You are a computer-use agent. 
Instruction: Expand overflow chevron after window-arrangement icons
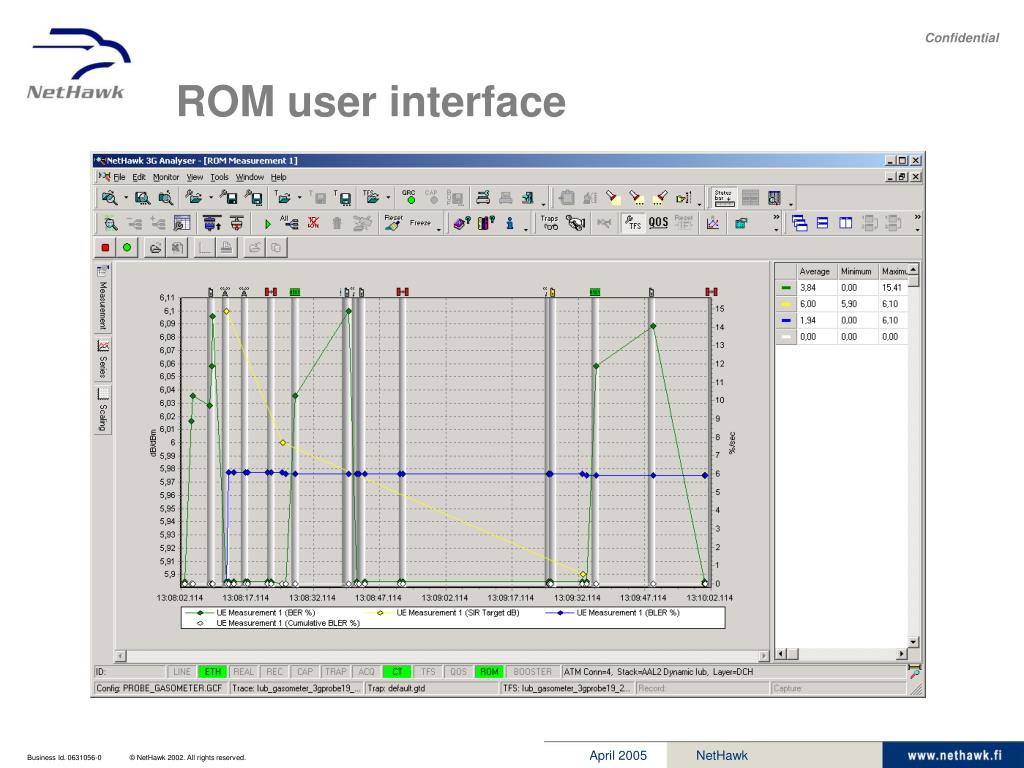(x=918, y=217)
